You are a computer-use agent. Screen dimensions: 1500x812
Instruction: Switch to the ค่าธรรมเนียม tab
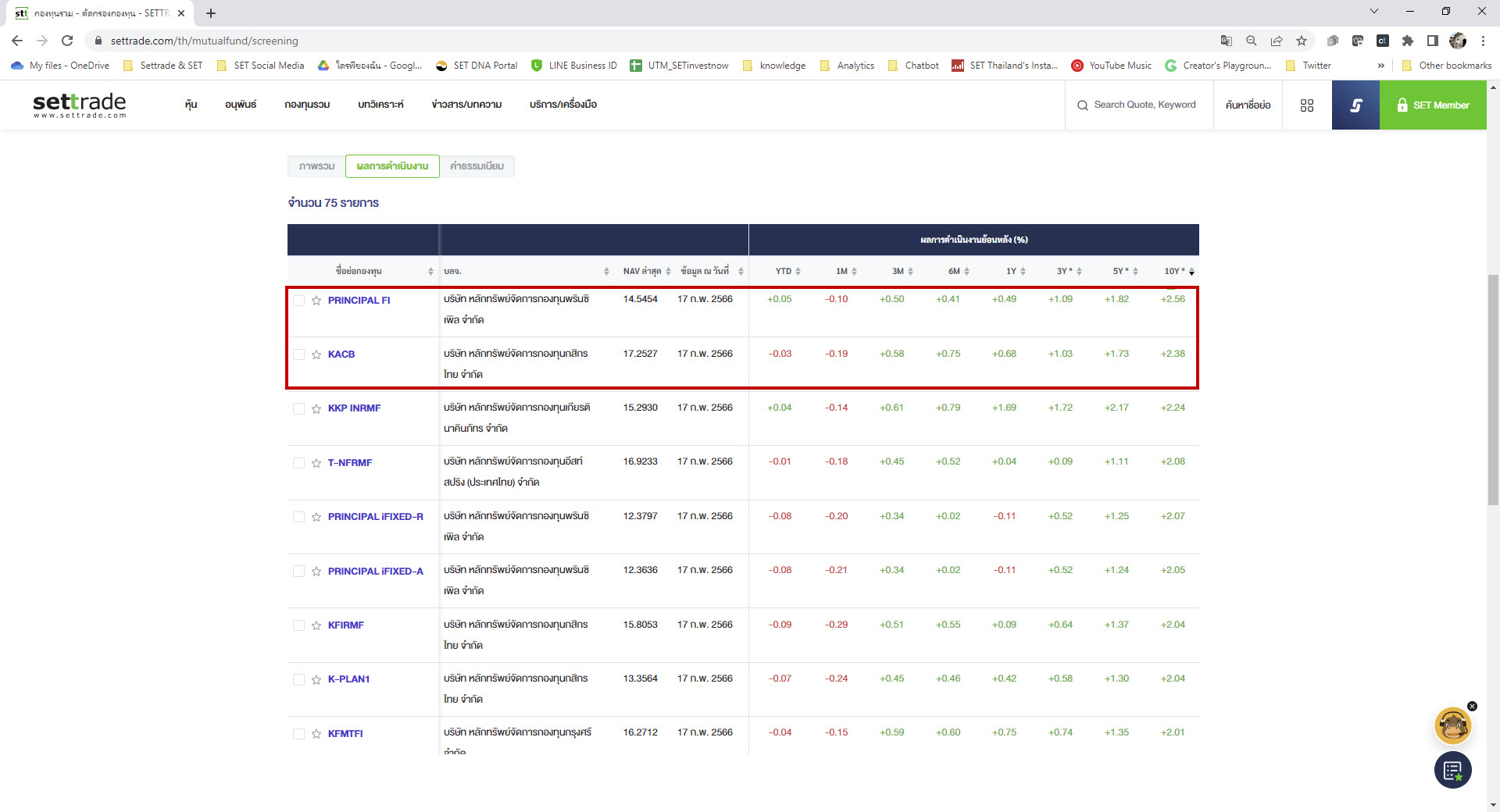click(477, 166)
